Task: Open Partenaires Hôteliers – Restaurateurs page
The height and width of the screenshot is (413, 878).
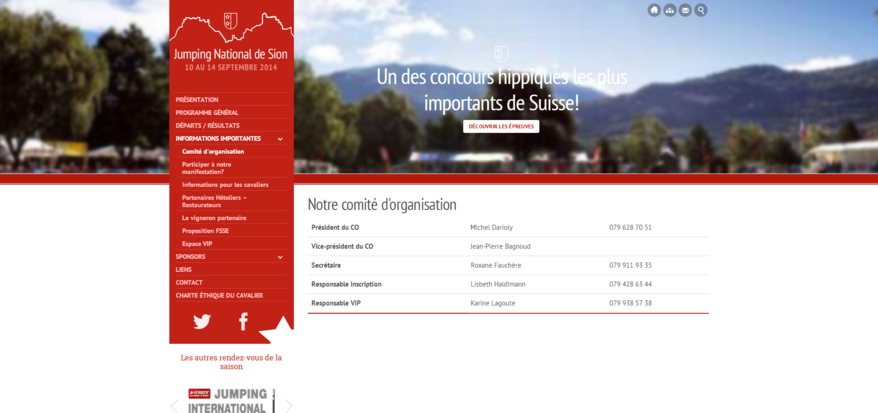Action: [x=214, y=201]
